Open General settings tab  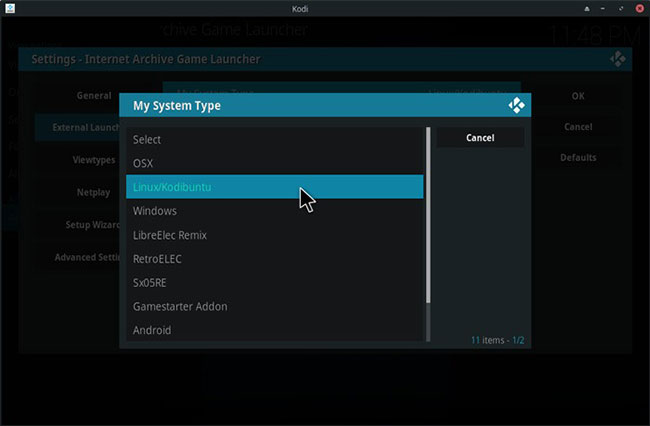point(94,96)
